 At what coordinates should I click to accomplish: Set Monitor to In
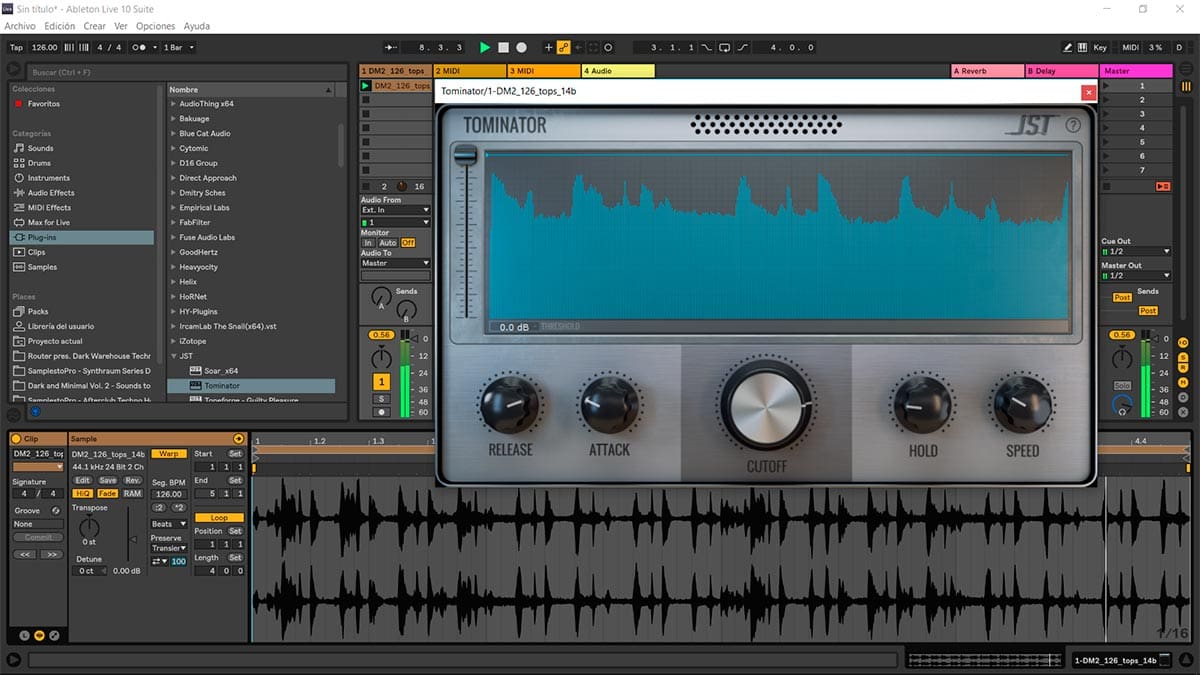pyautogui.click(x=368, y=243)
